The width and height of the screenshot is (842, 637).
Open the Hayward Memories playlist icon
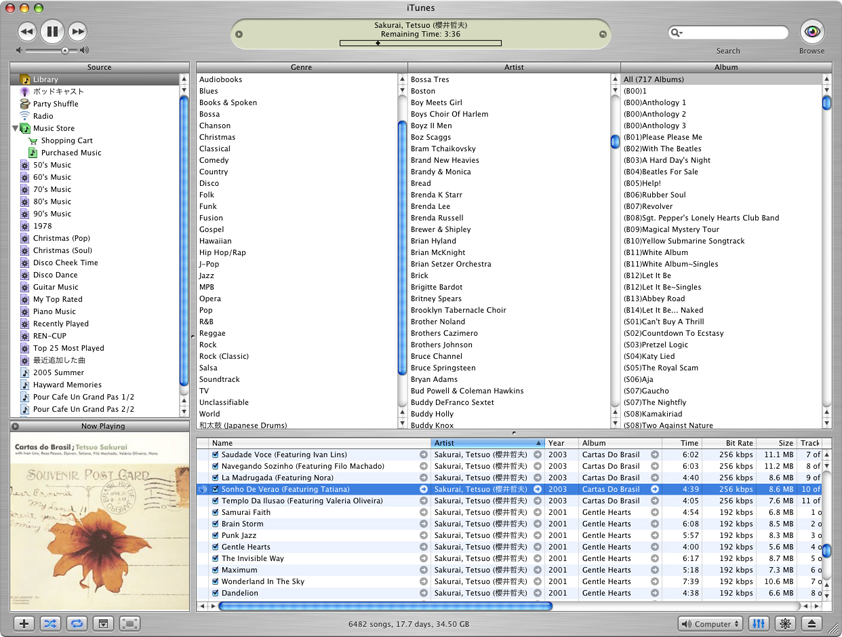[25, 385]
